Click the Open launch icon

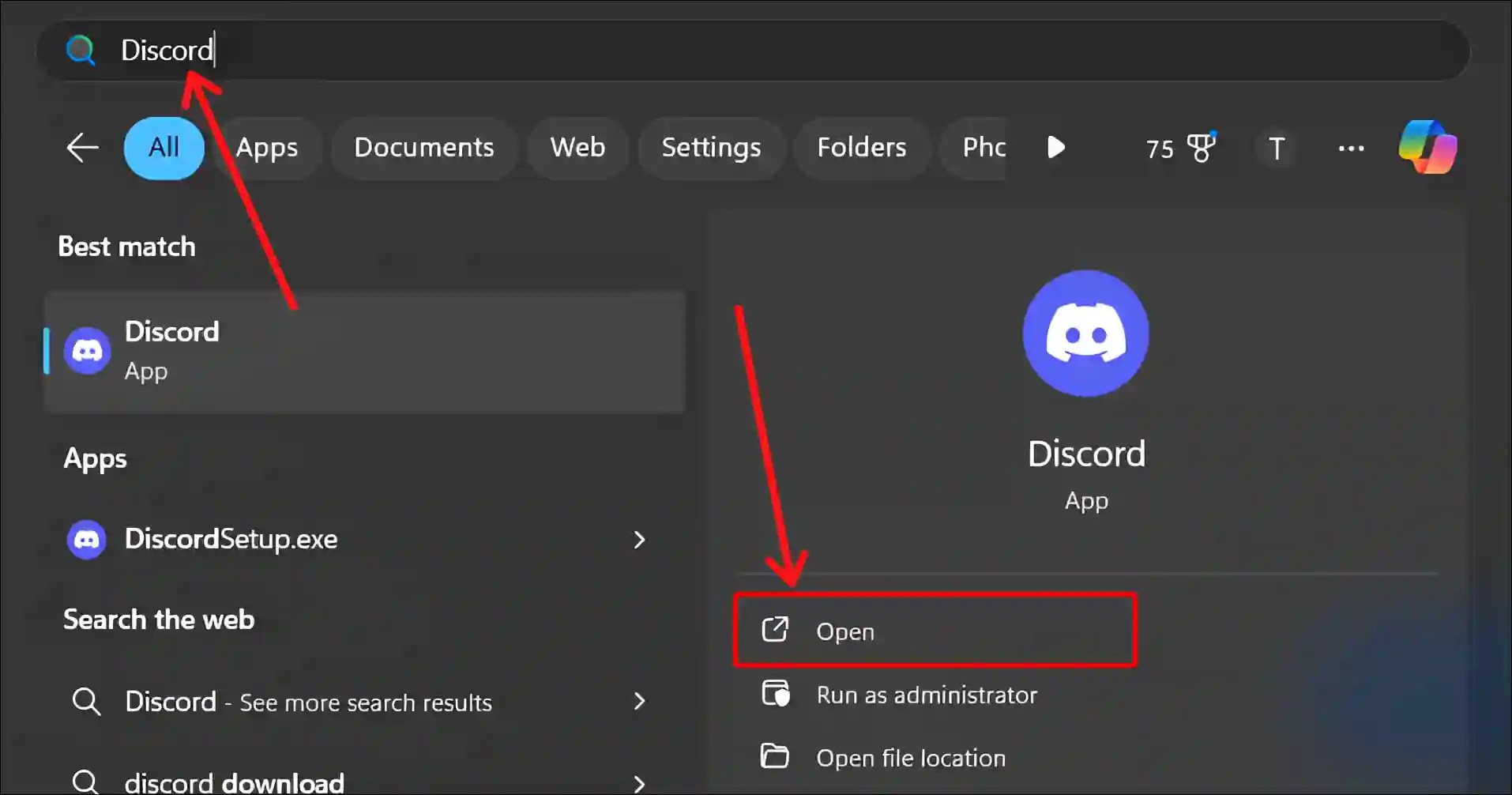pyautogui.click(x=775, y=630)
